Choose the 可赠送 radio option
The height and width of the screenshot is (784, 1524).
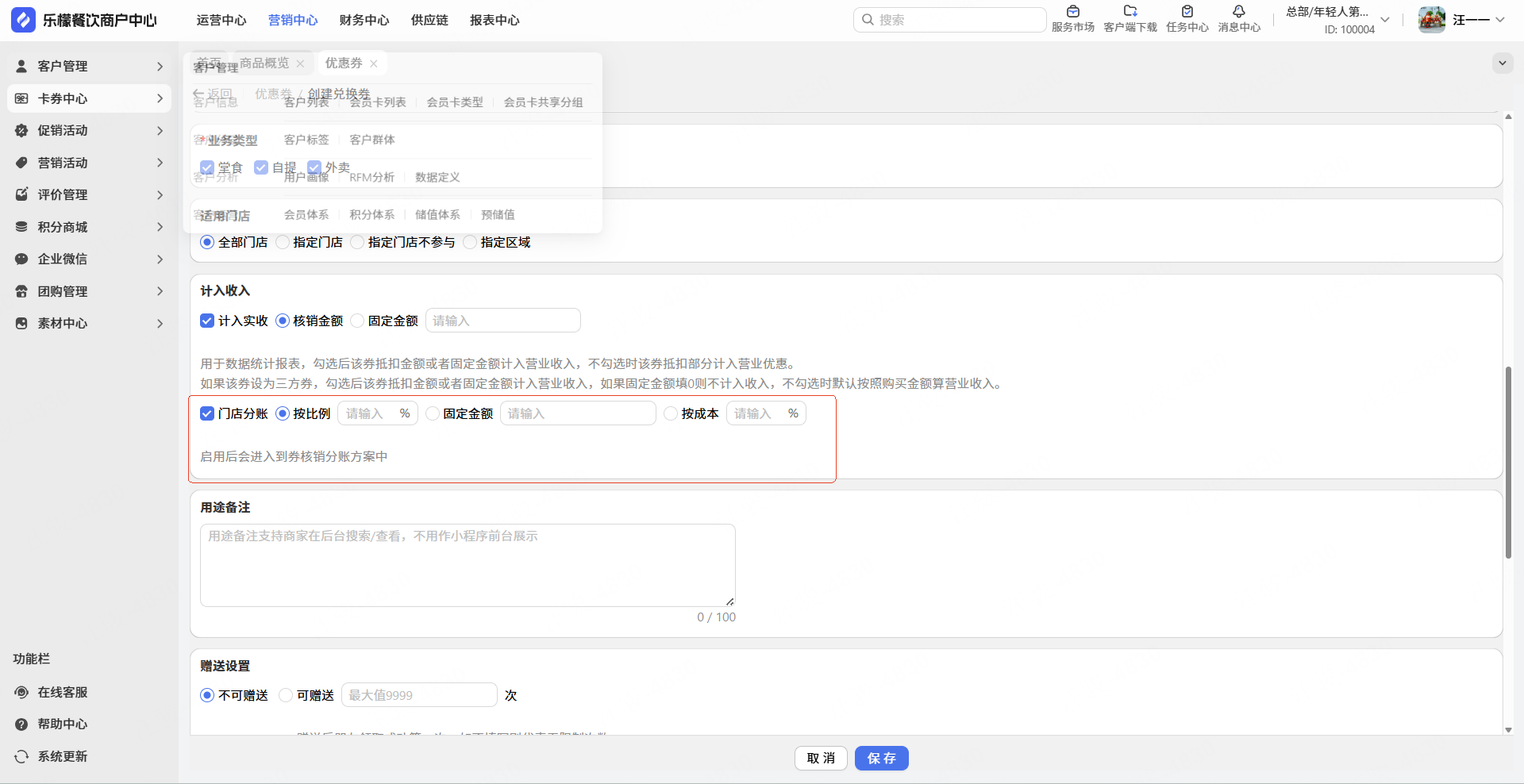(286, 695)
